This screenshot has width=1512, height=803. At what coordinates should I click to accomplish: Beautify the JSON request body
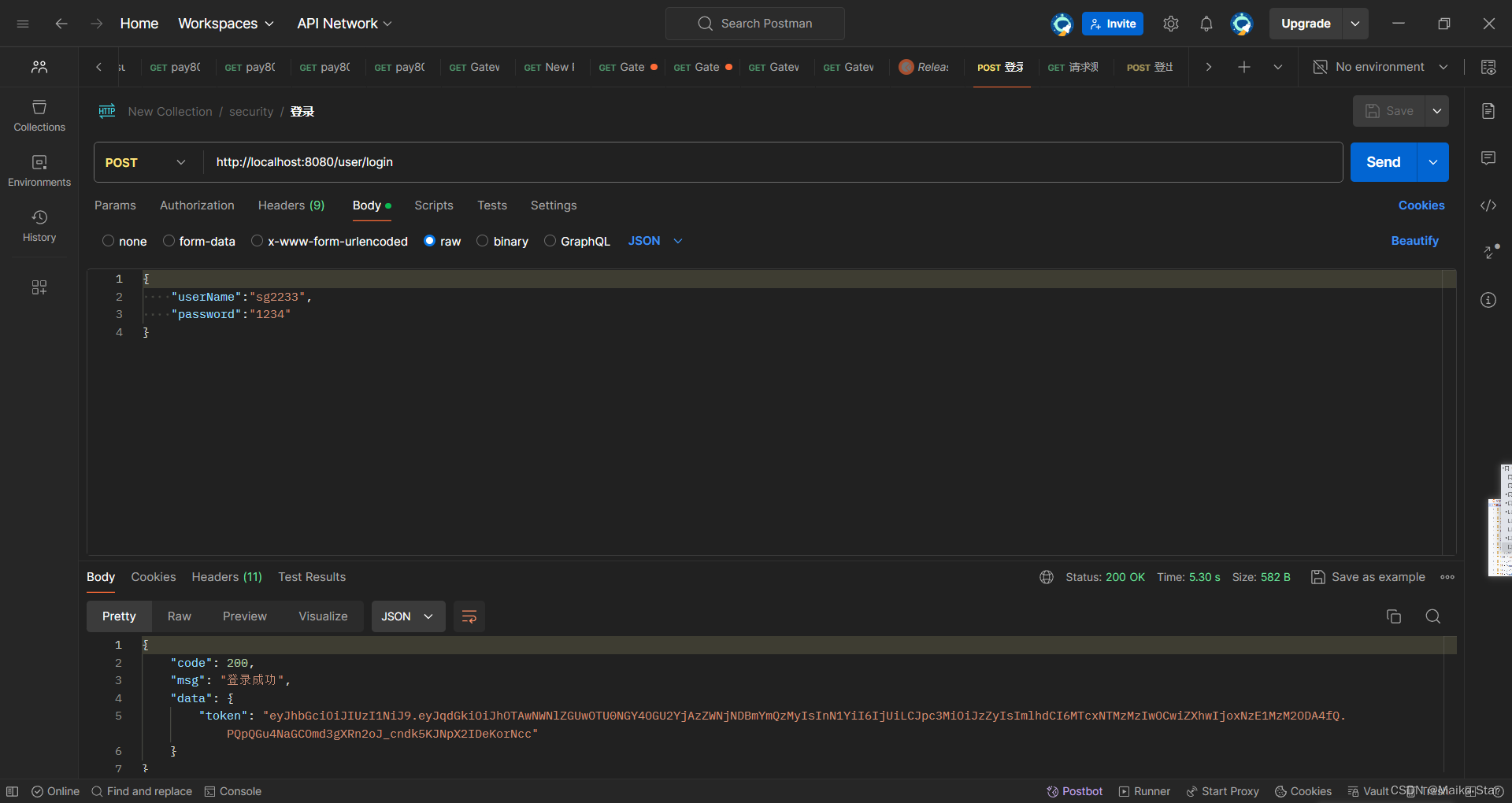pos(1414,241)
